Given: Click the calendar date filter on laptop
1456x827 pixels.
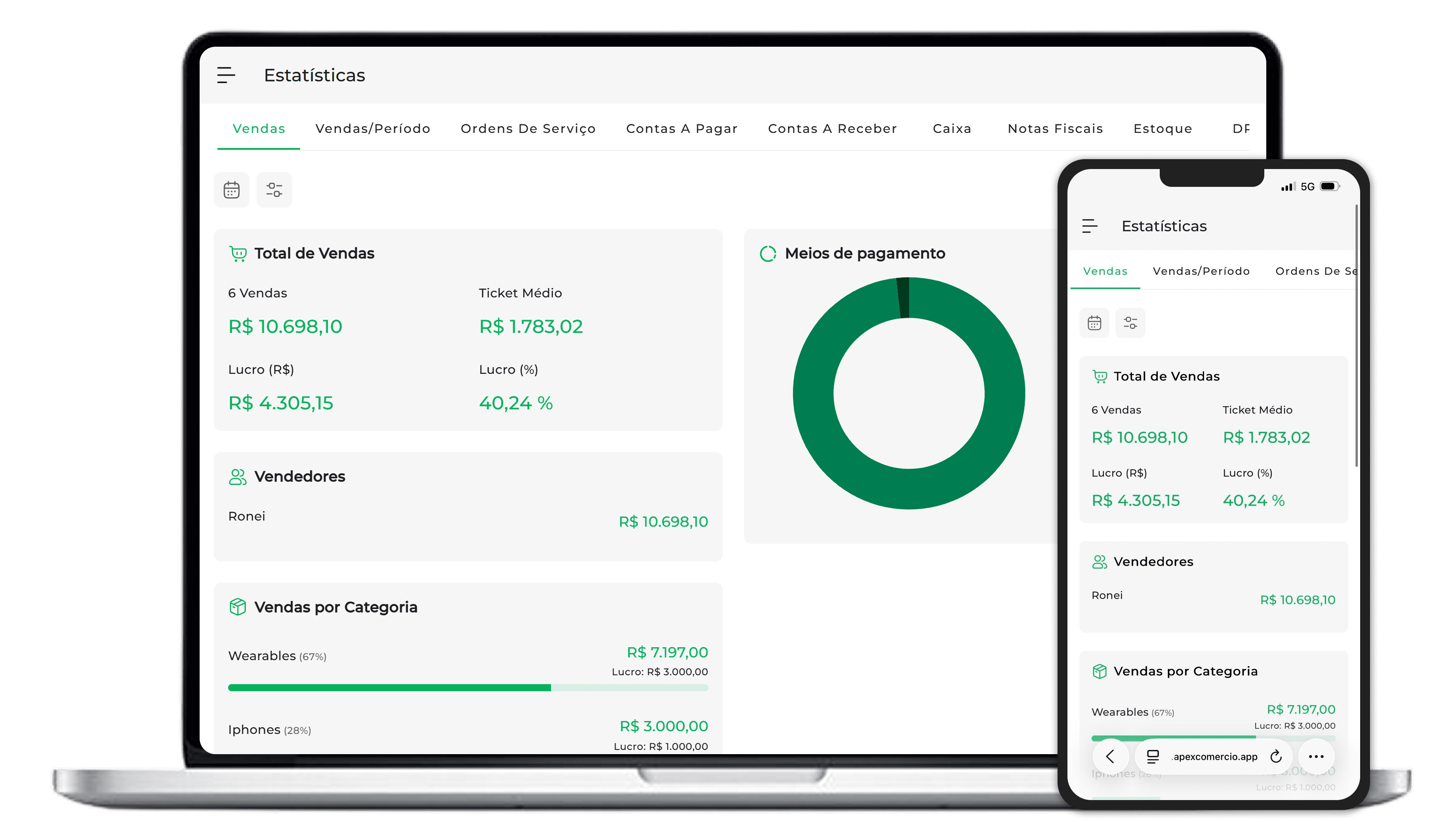Looking at the screenshot, I should coord(231,190).
